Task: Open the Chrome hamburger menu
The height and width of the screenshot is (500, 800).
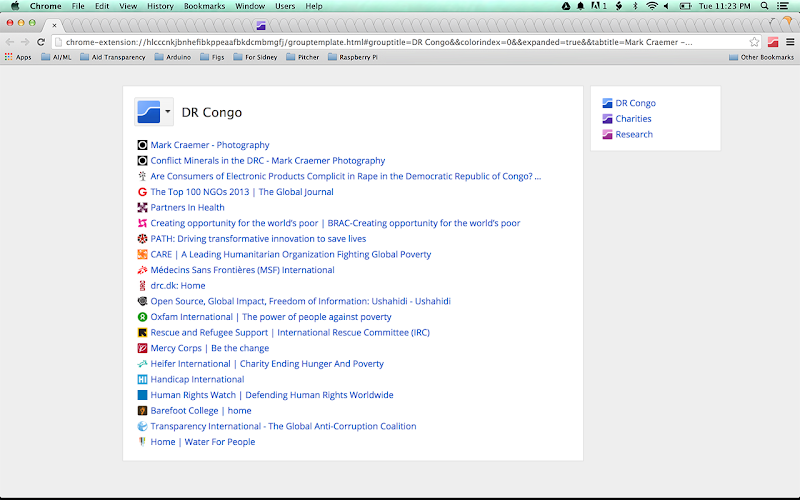Action: tap(790, 42)
